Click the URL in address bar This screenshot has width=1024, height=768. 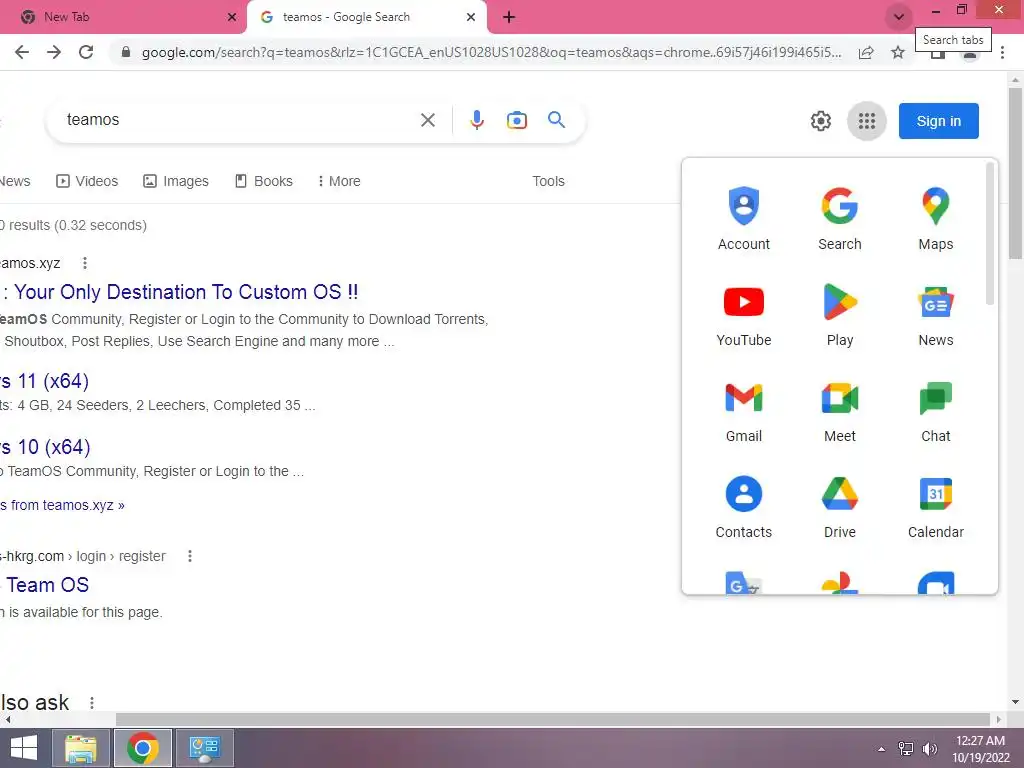click(x=491, y=52)
